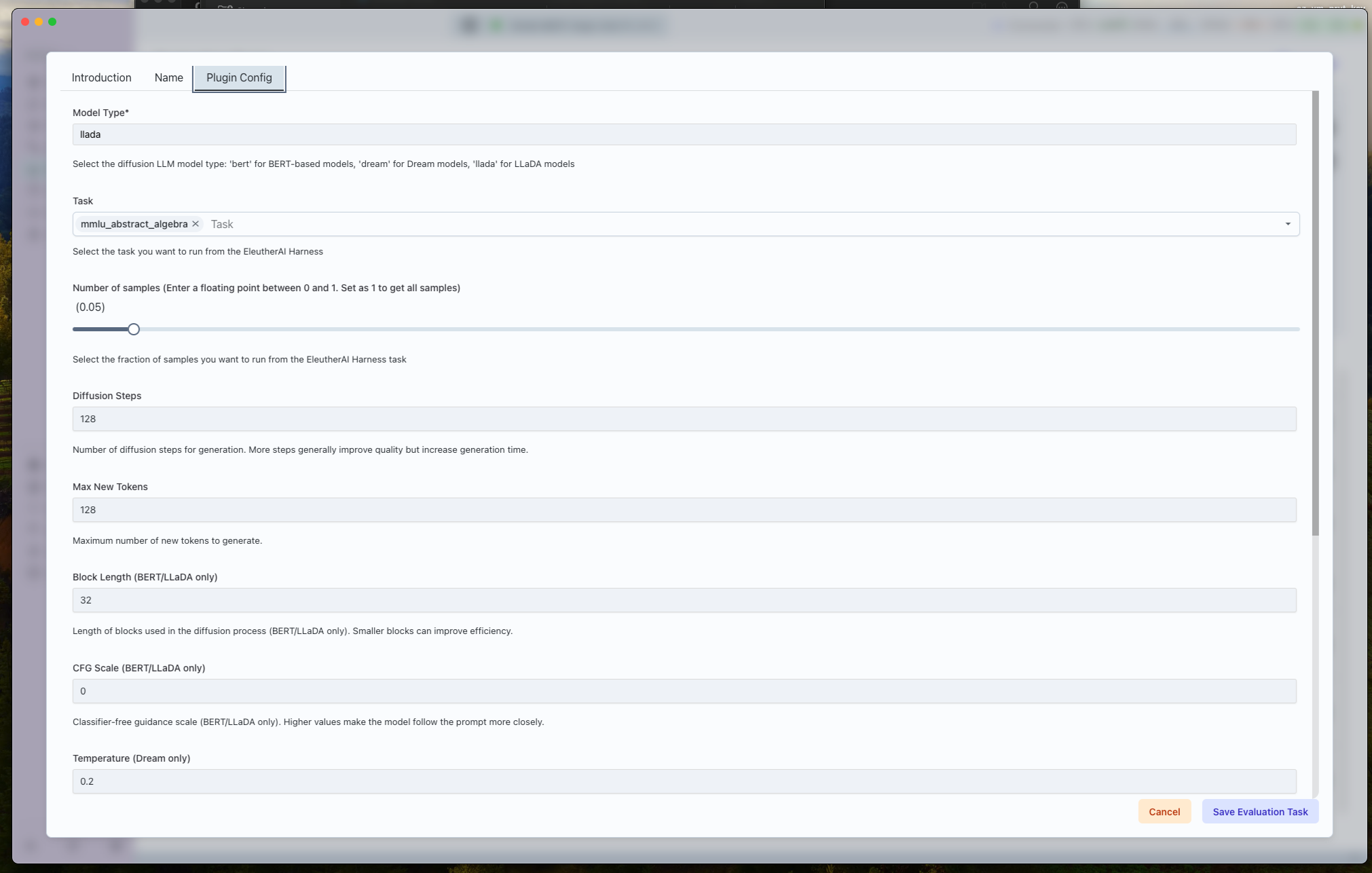Focus the Max New Tokens field
This screenshot has height=873, width=1372.
tap(684, 510)
